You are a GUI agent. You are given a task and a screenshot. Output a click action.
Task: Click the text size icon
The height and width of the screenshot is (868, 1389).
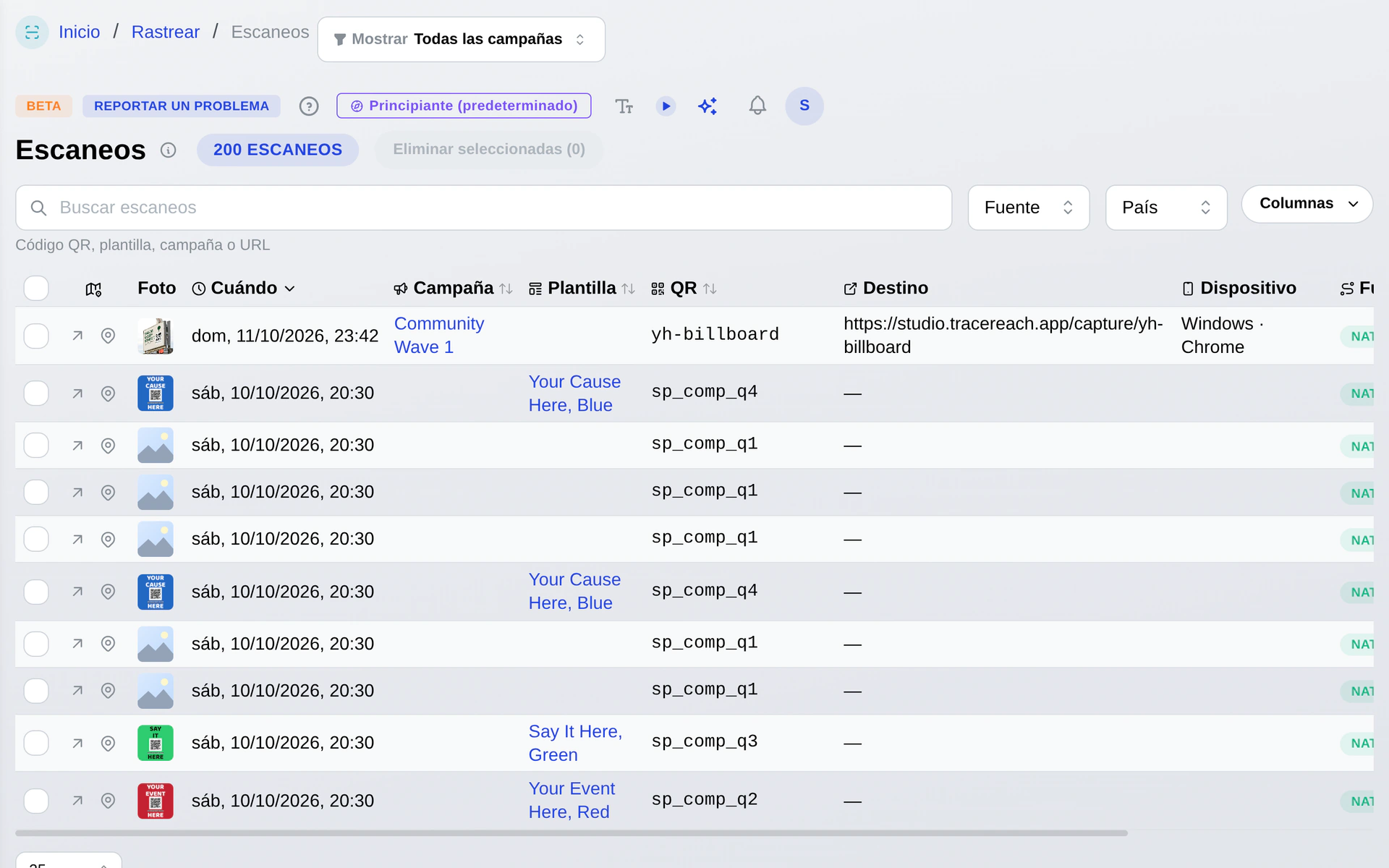click(624, 106)
